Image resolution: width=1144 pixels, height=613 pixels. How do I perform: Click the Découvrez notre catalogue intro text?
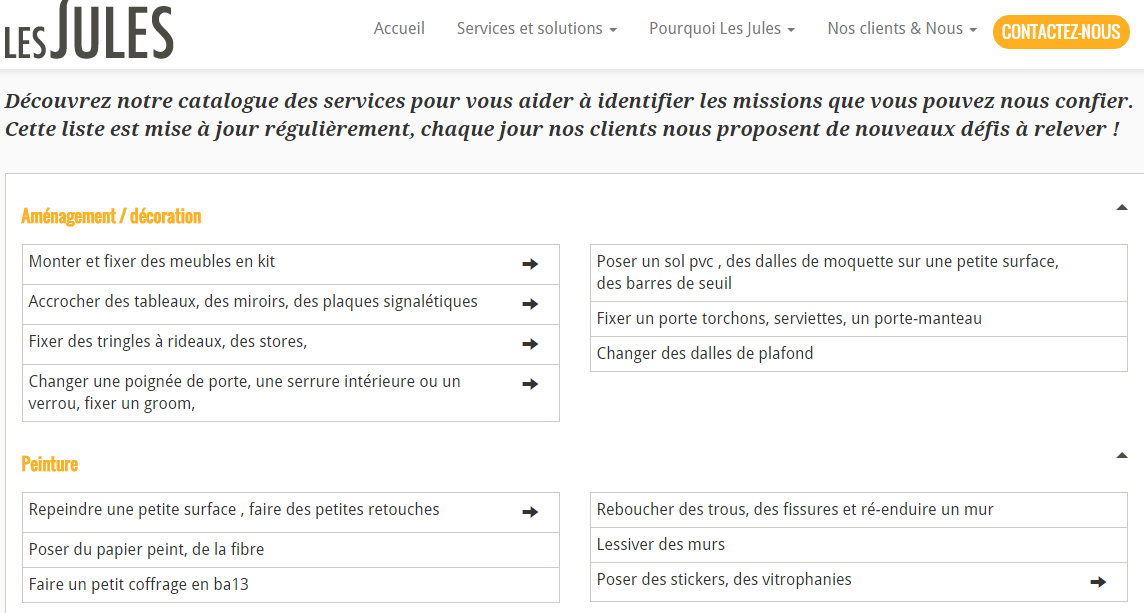569,115
